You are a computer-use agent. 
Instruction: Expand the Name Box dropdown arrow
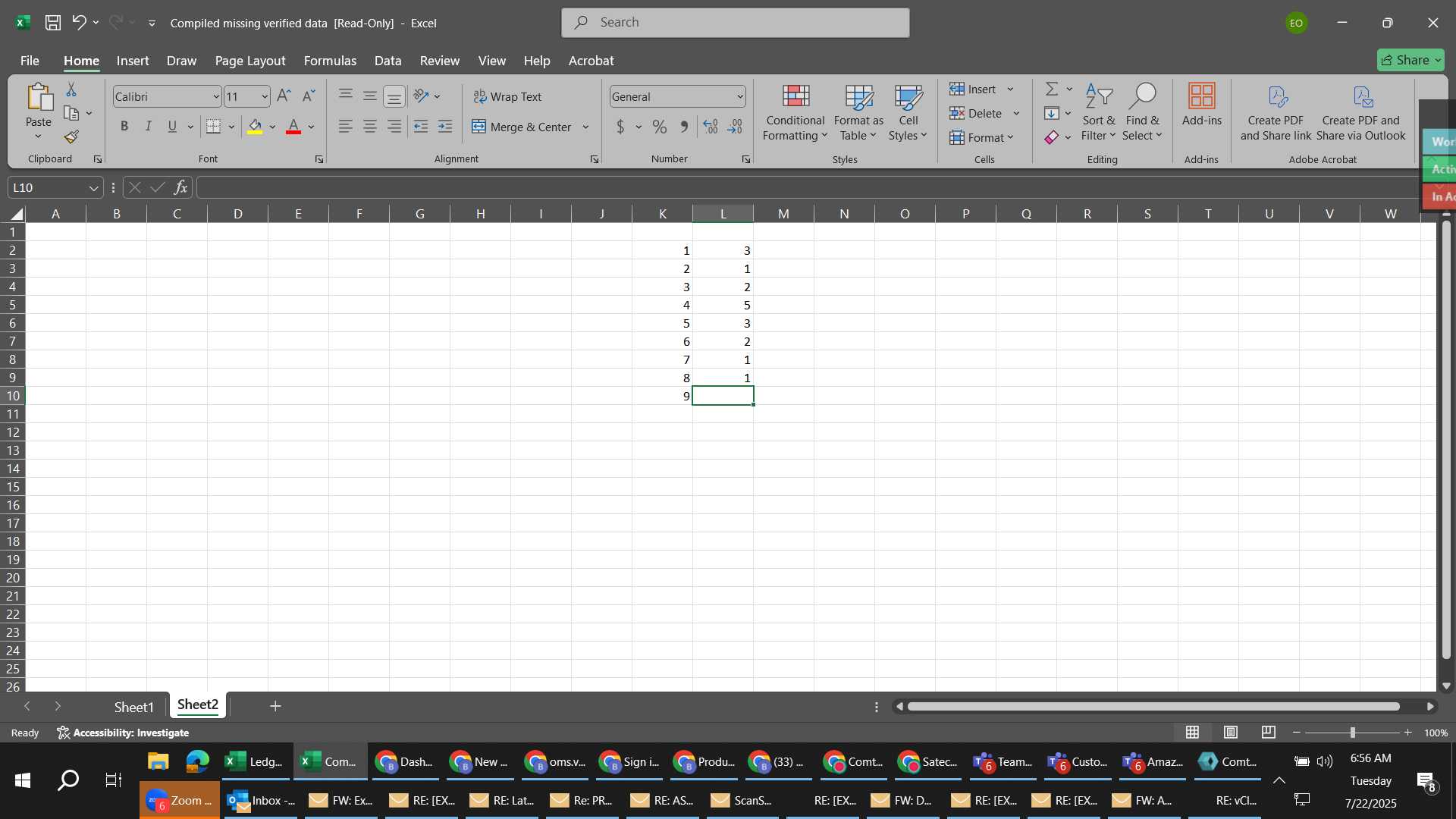pyautogui.click(x=93, y=188)
